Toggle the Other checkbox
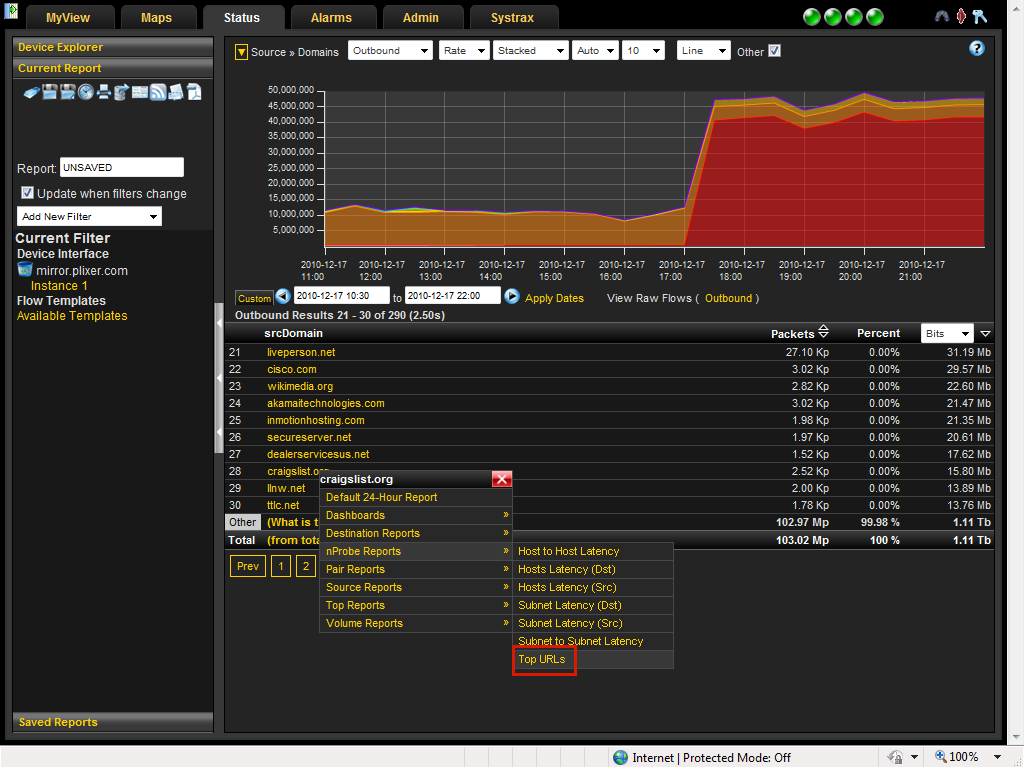Screen dimensions: 1024x768 [774, 51]
